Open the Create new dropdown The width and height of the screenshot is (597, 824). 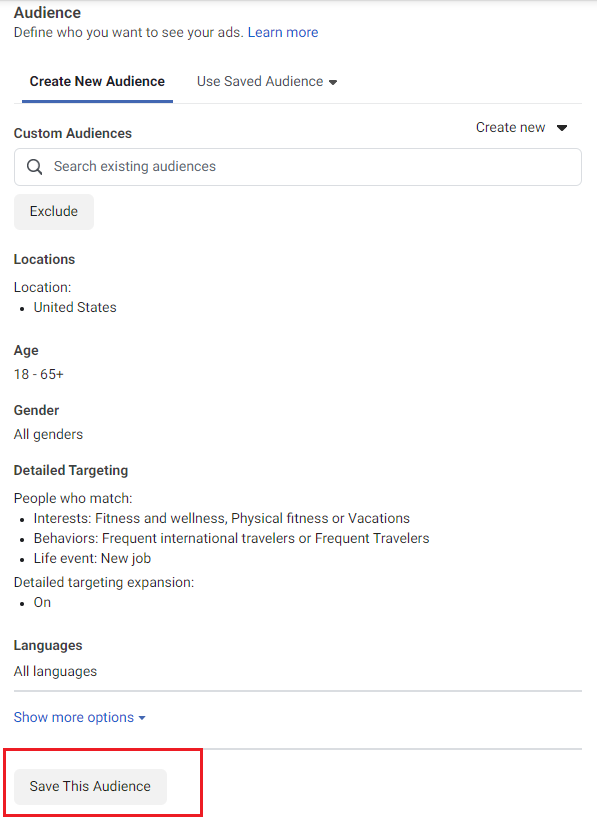click(x=521, y=128)
